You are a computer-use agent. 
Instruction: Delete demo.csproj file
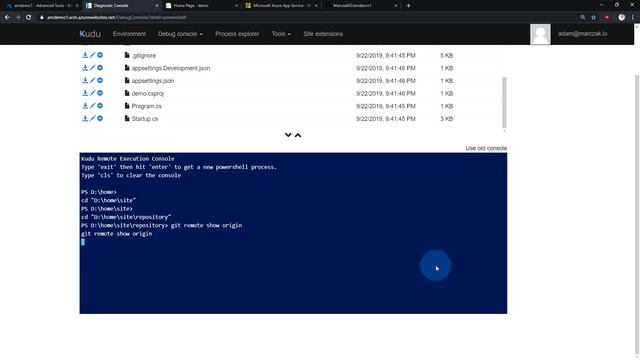point(100,93)
